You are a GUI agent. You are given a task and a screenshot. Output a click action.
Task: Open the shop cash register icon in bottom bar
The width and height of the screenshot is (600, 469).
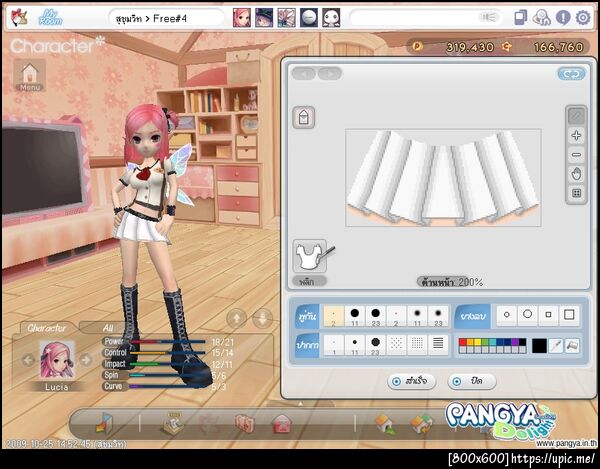tap(172, 423)
